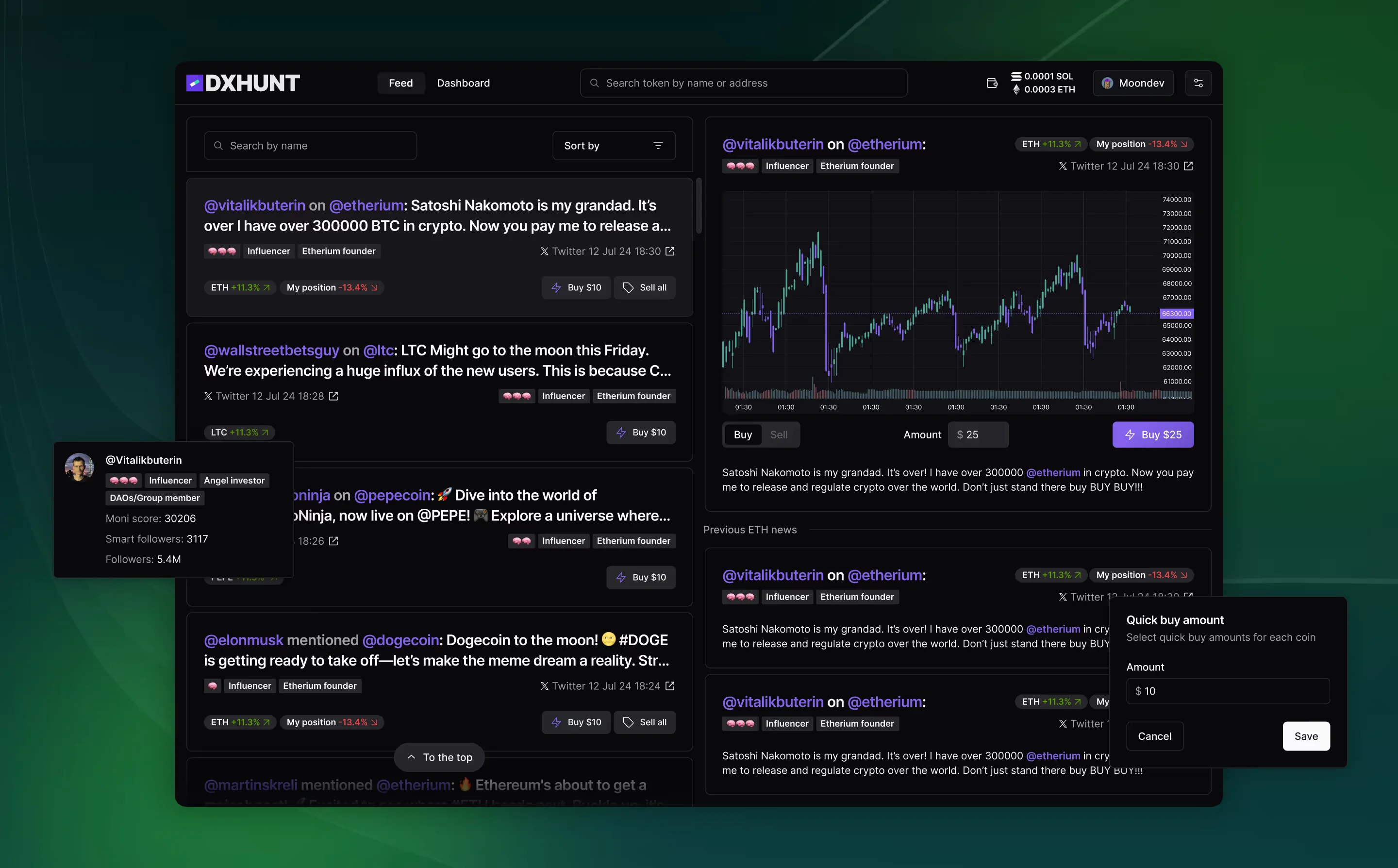Click the purple Buy $25 button
The width and height of the screenshot is (1398, 868).
pyautogui.click(x=1153, y=434)
